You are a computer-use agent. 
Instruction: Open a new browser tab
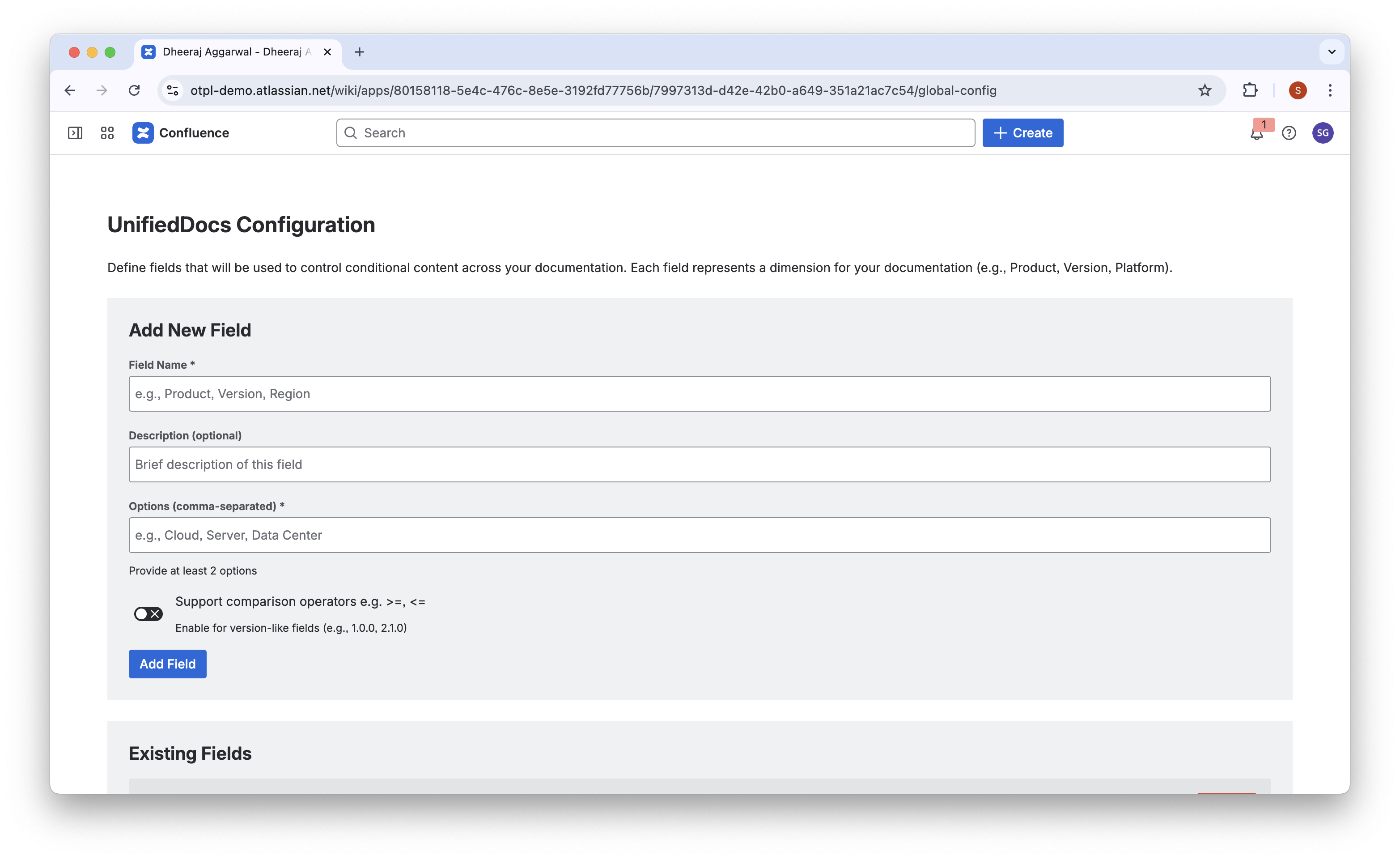click(359, 52)
